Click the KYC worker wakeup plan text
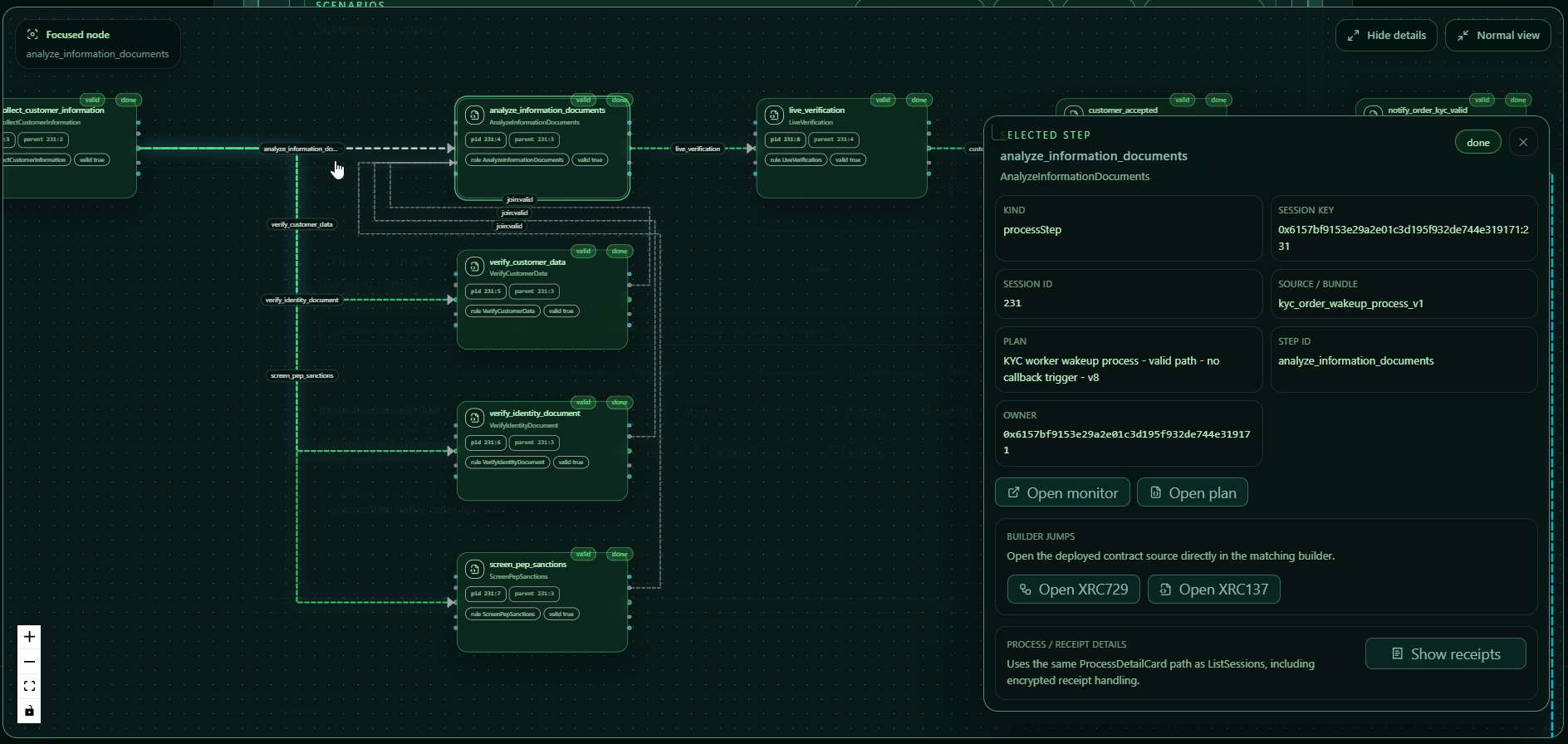 (x=1111, y=369)
